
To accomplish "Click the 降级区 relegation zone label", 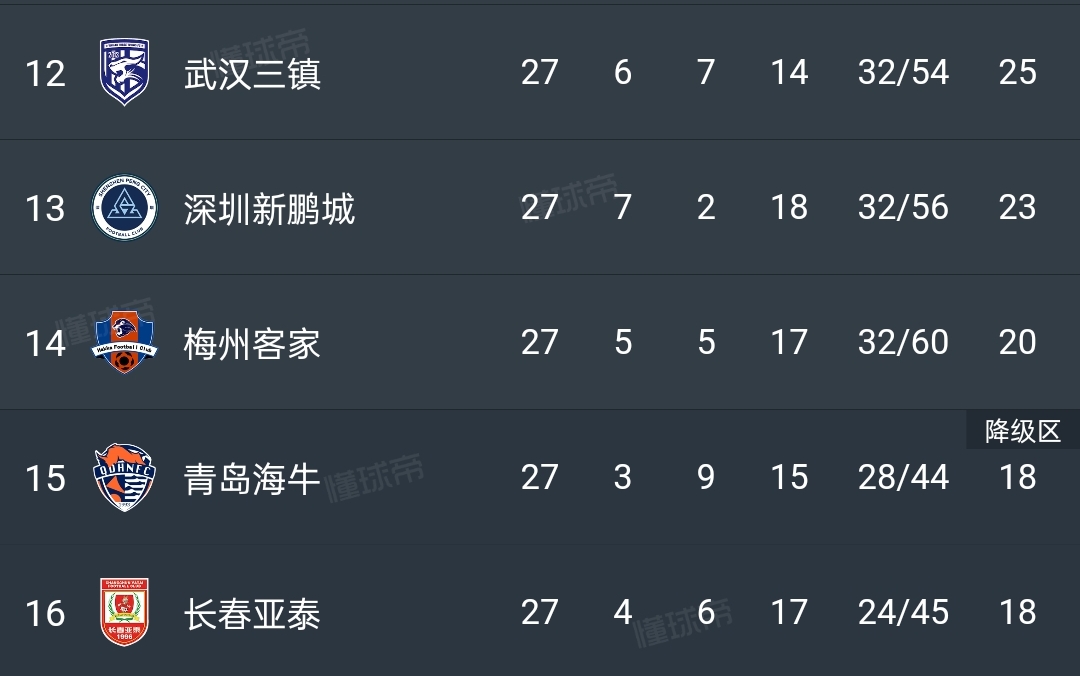I will 1022,431.
